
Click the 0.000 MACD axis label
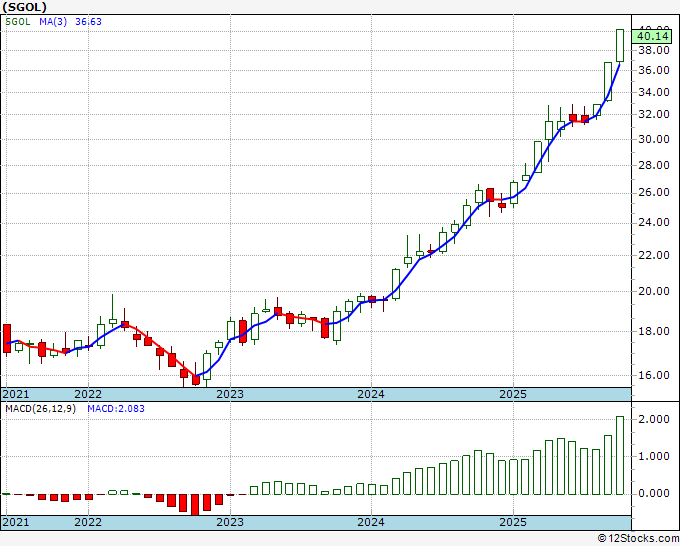(x=654, y=494)
